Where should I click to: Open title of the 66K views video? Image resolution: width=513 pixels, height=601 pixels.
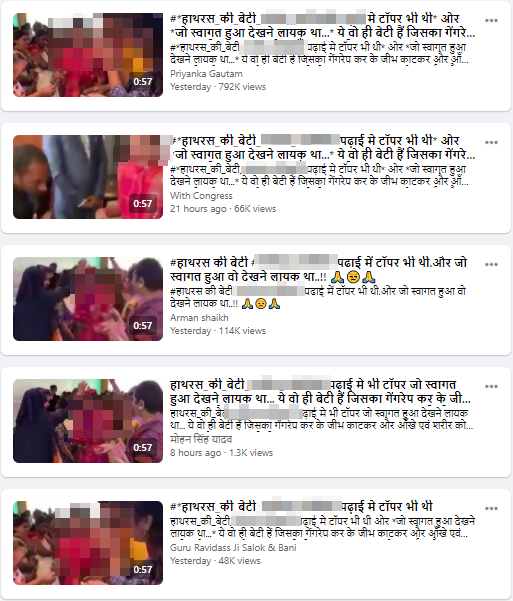click(x=323, y=148)
